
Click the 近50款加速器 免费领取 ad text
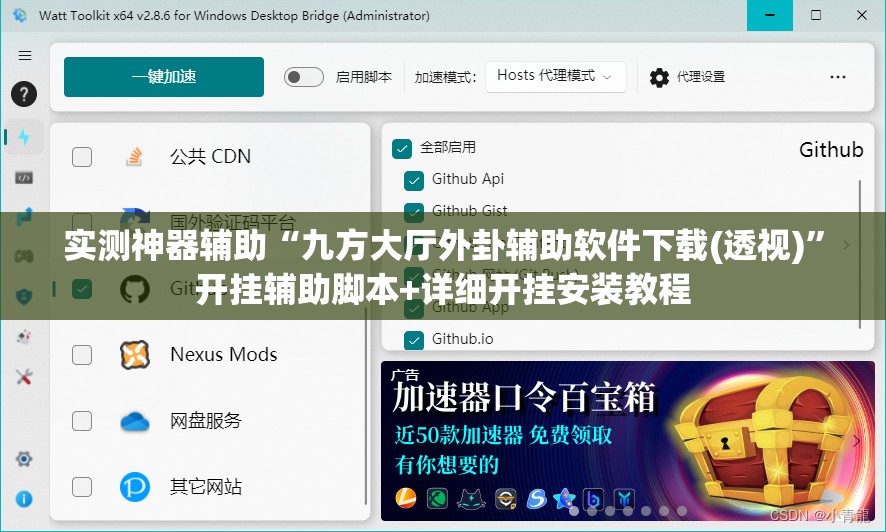point(503,435)
